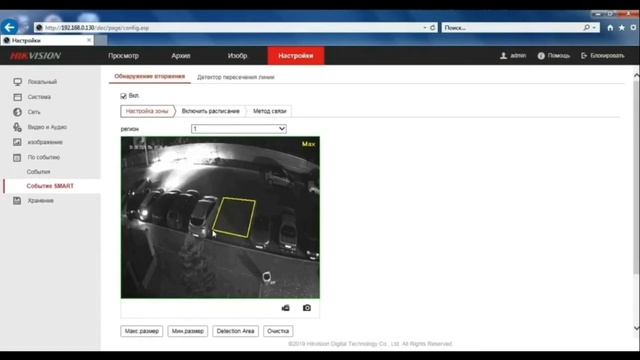Open the address bar dropdown arrow

pyautogui.click(x=425, y=28)
